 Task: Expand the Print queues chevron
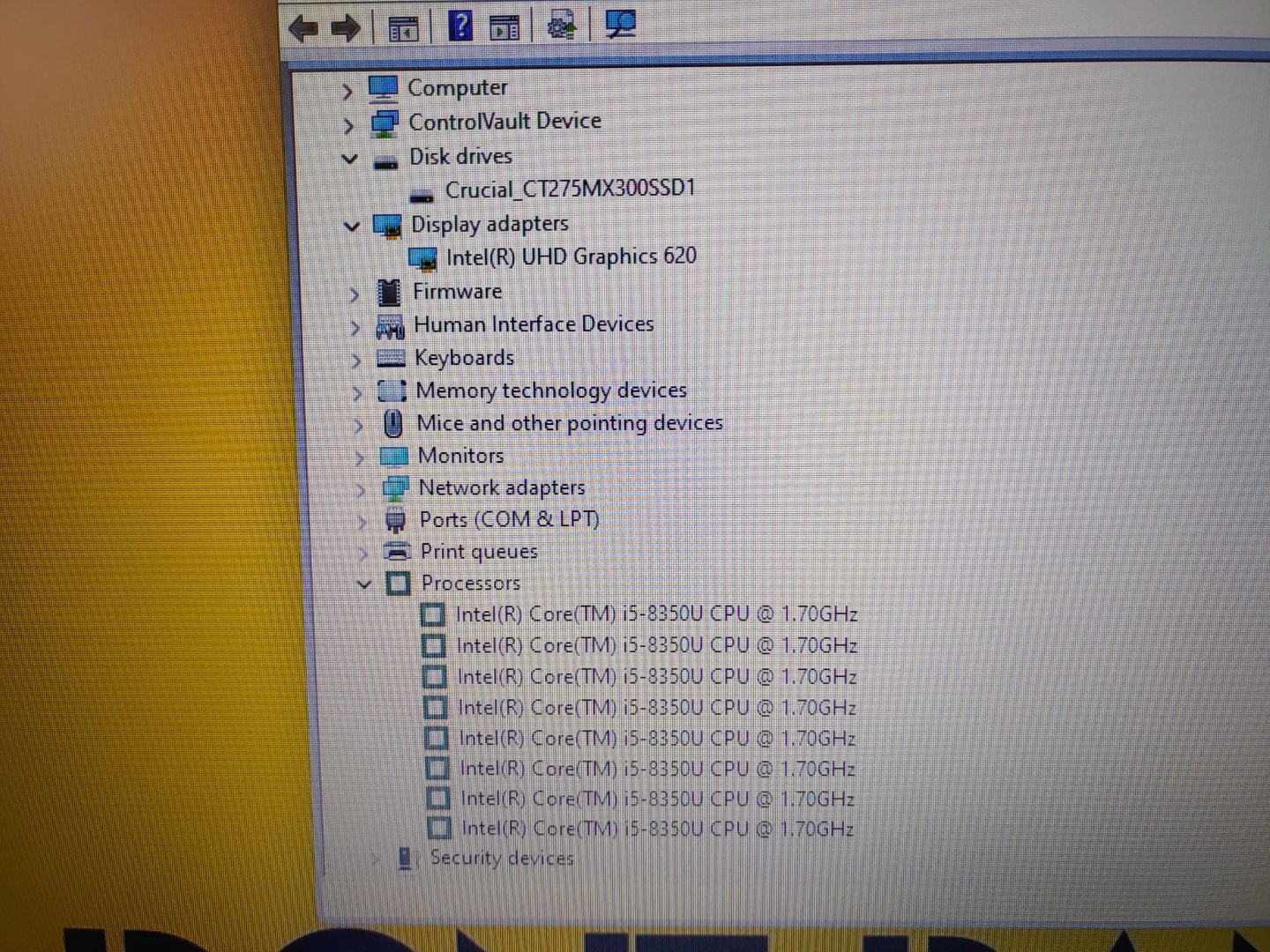click(x=364, y=554)
